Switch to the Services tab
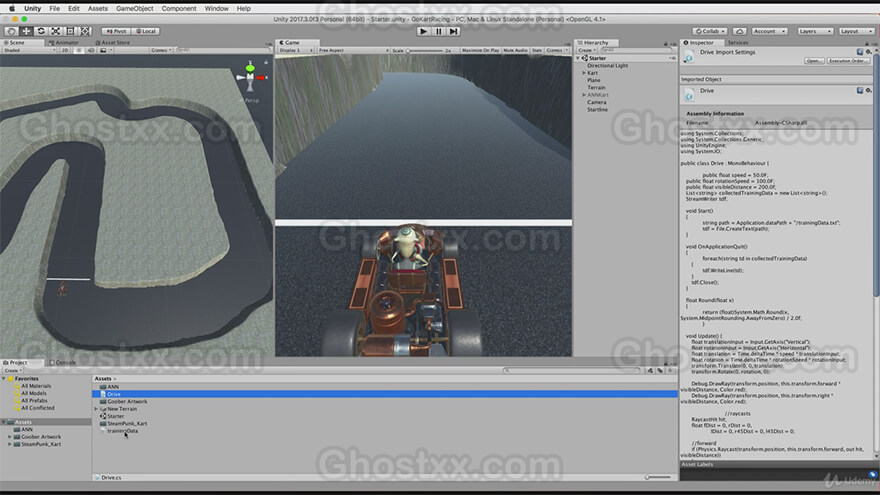Screen dimensions: 880x495 coord(737,43)
